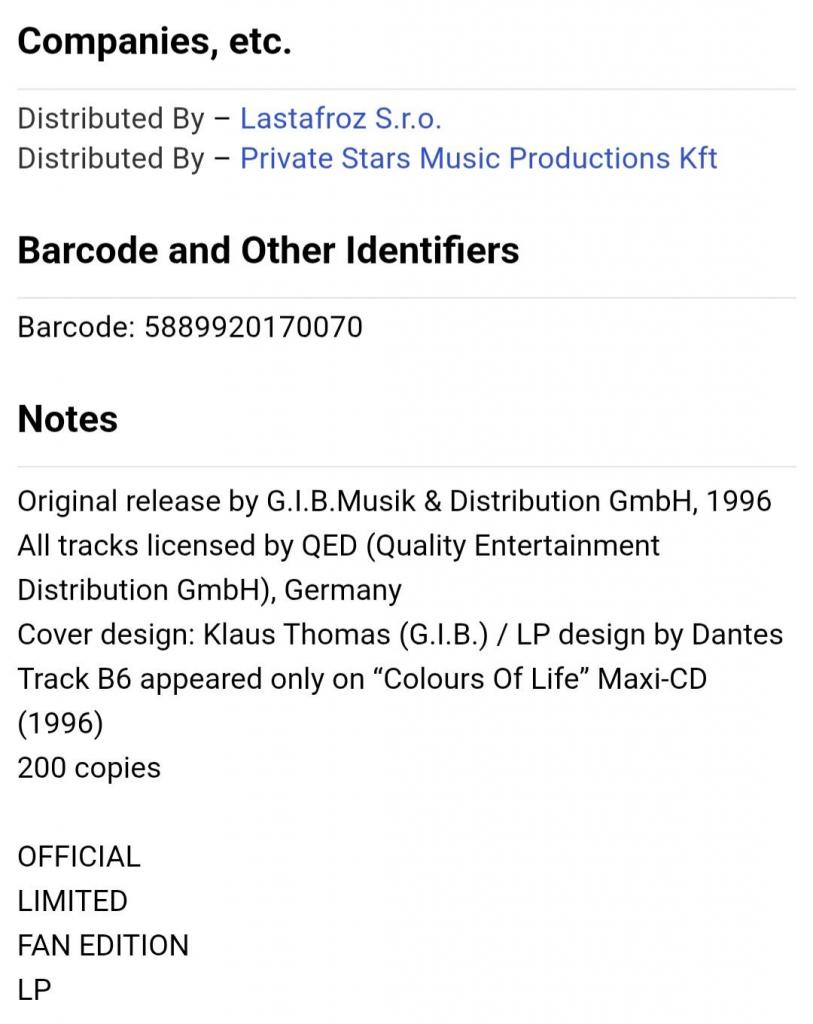Click the 'FAN EDITION' text line

(x=103, y=946)
